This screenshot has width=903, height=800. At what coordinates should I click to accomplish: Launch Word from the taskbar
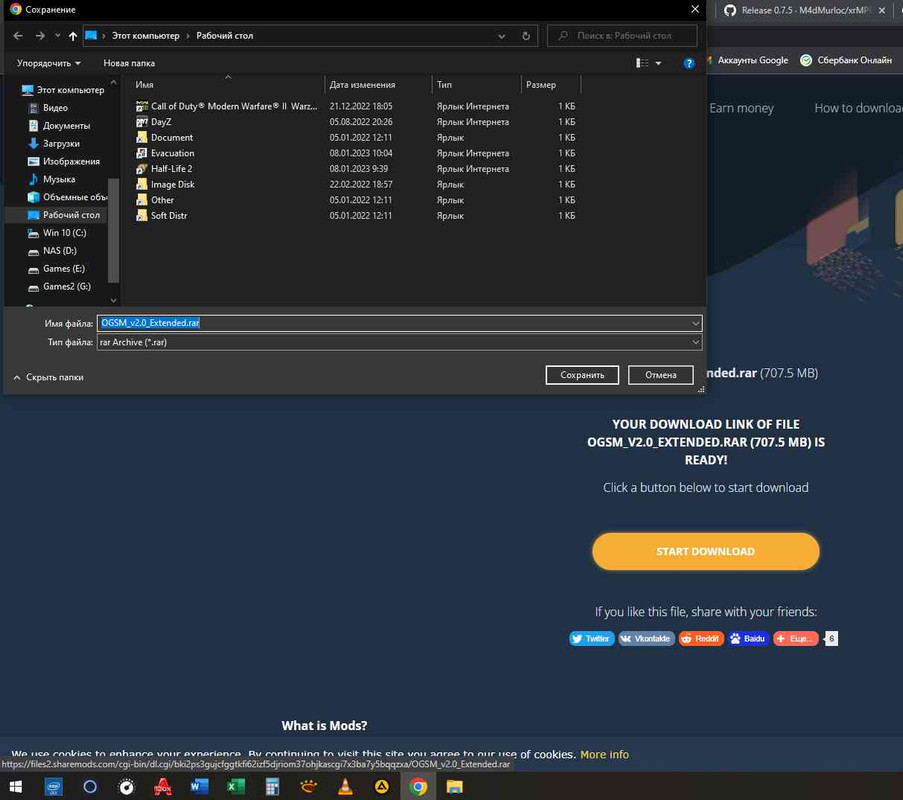tap(199, 787)
